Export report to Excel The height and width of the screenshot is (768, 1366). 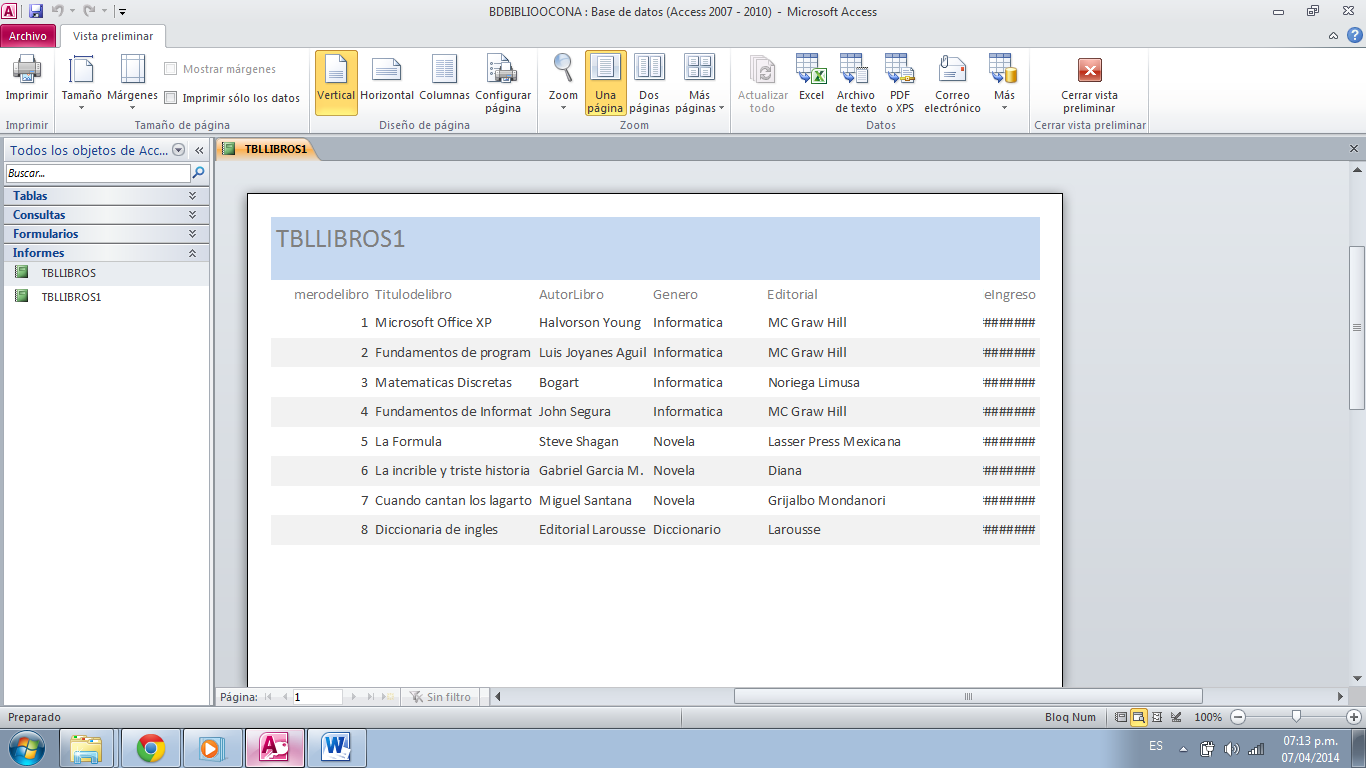pos(811,80)
